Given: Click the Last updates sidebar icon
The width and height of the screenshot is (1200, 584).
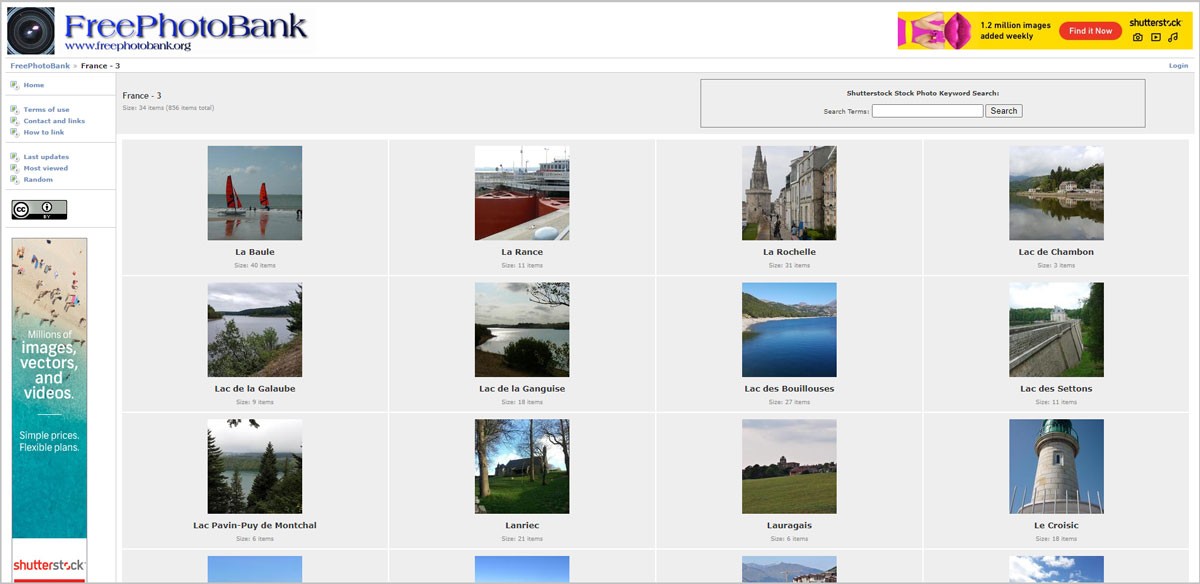Looking at the screenshot, I should 14,157.
